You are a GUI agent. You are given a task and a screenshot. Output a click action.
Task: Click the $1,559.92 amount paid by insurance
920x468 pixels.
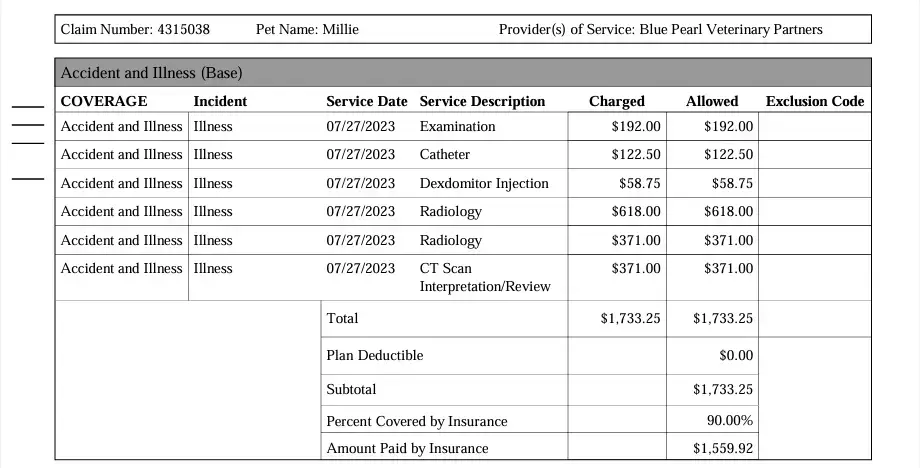723,449
